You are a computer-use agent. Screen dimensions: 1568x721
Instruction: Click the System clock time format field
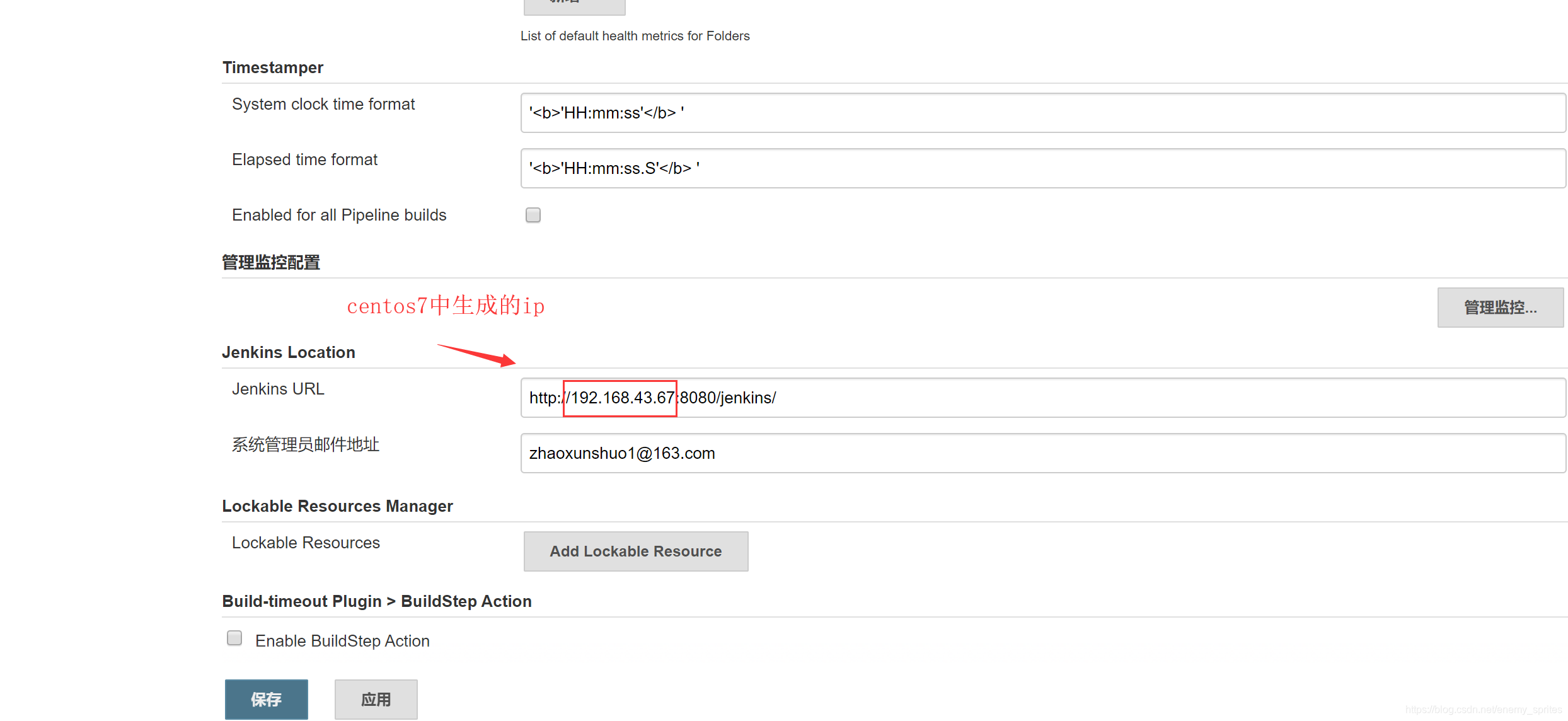tap(1042, 113)
